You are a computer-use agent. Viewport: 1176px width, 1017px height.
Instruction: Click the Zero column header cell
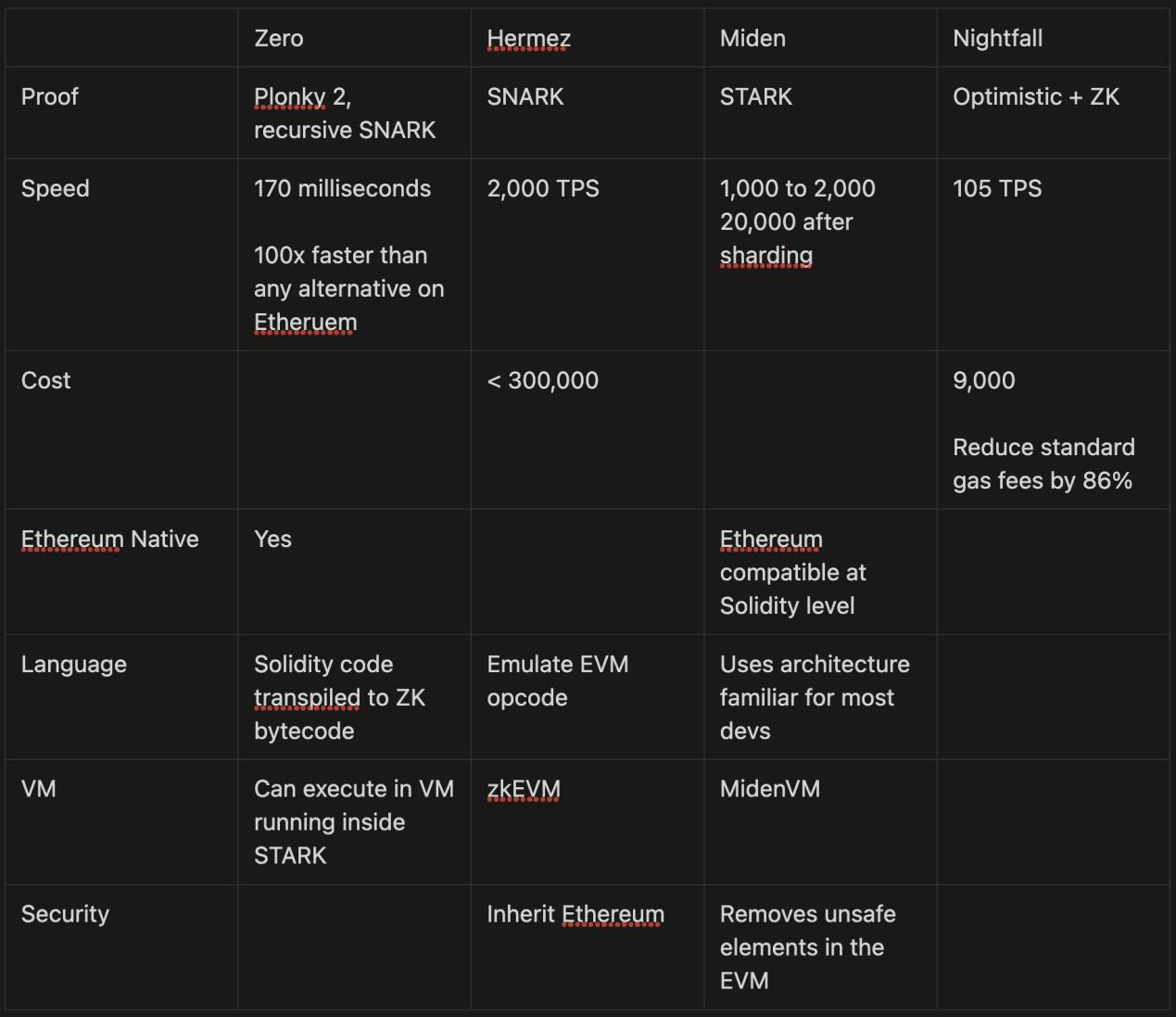(x=279, y=38)
